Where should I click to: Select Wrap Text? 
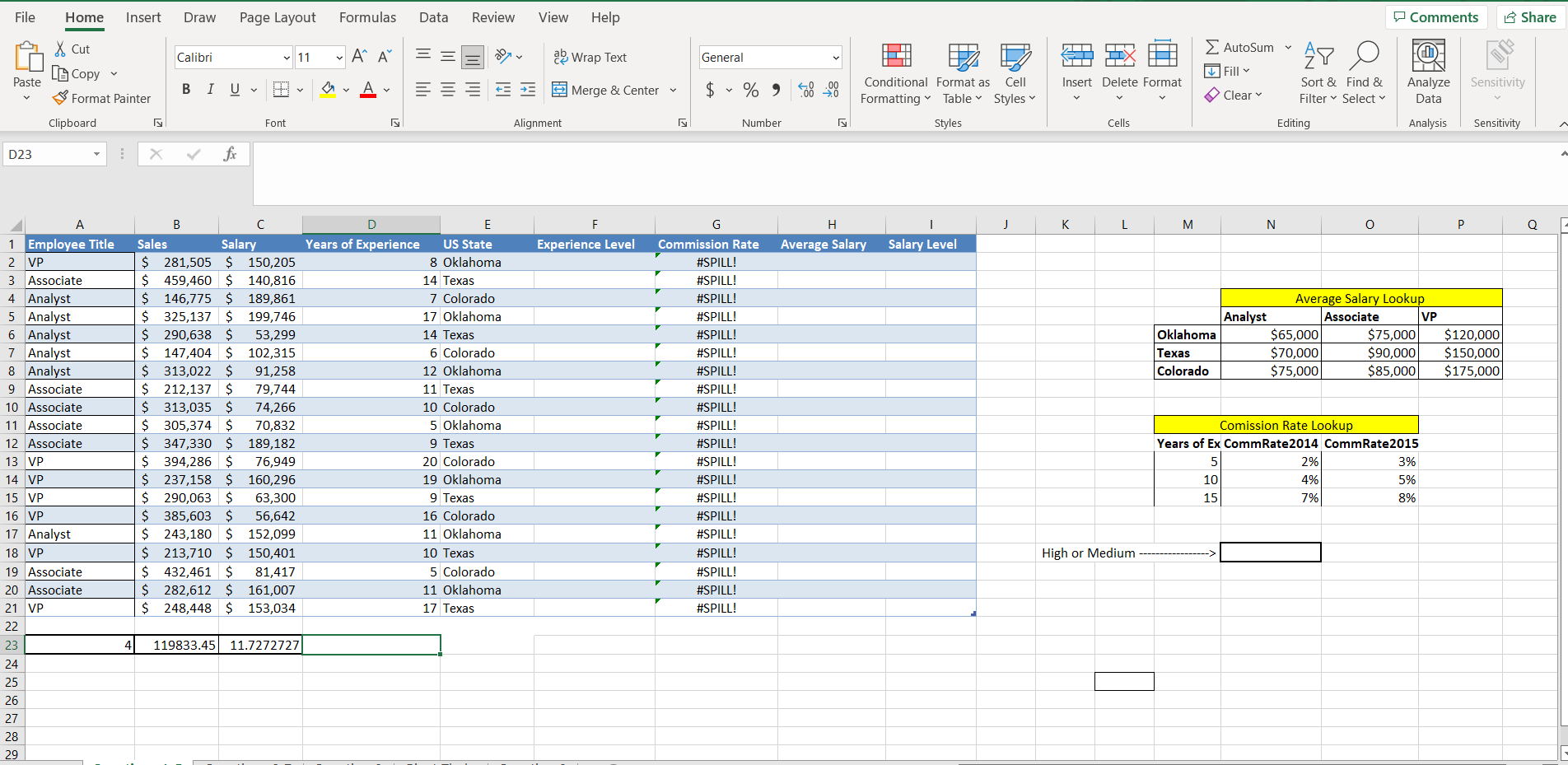click(590, 57)
